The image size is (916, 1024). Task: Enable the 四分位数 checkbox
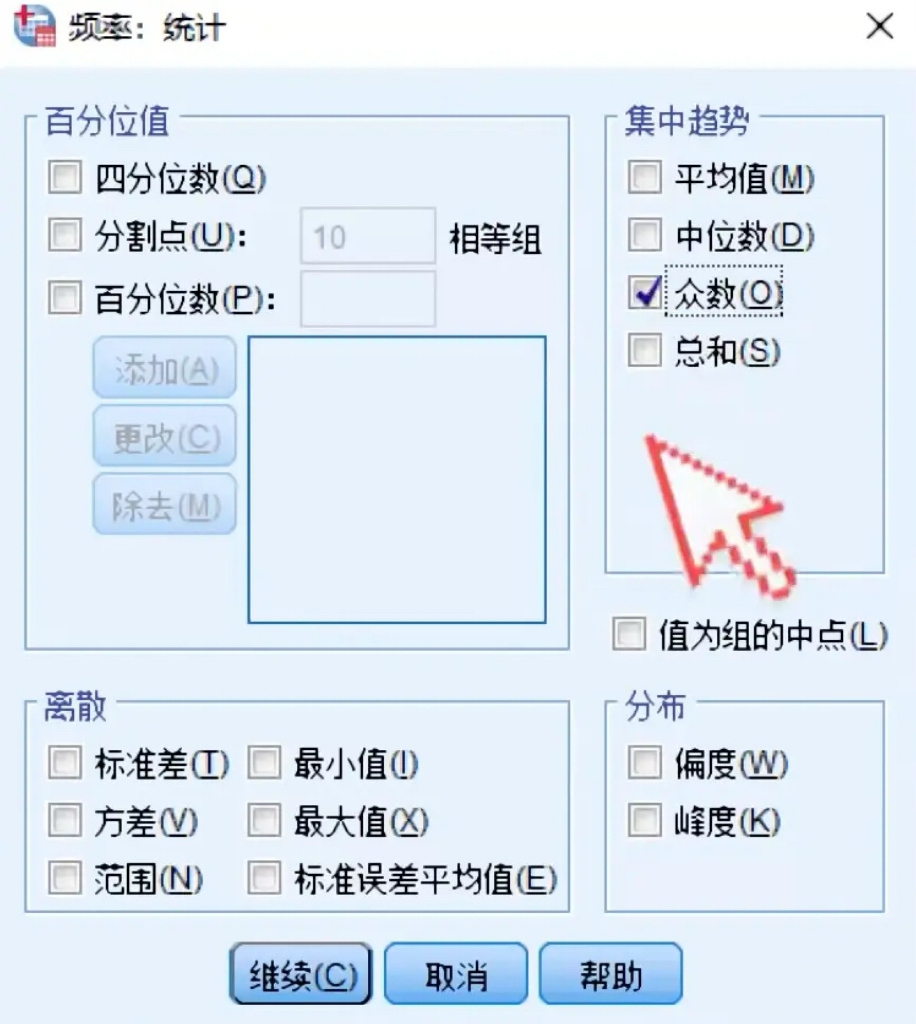click(x=64, y=179)
